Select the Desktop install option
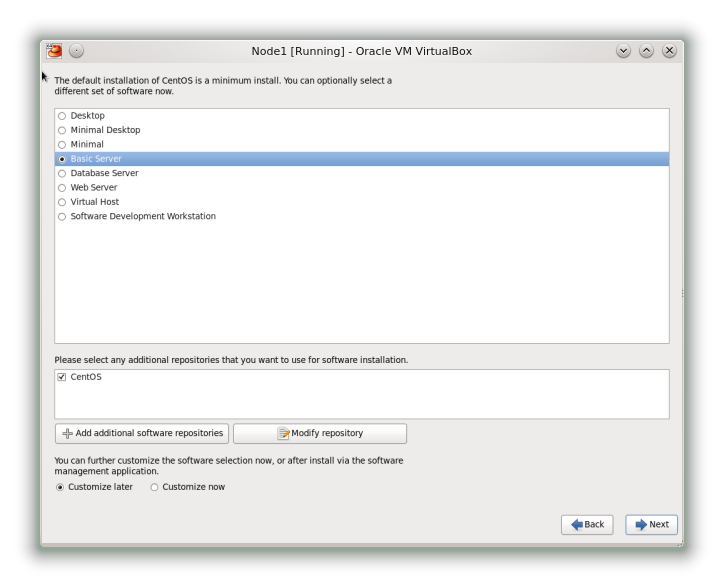 coord(62,116)
